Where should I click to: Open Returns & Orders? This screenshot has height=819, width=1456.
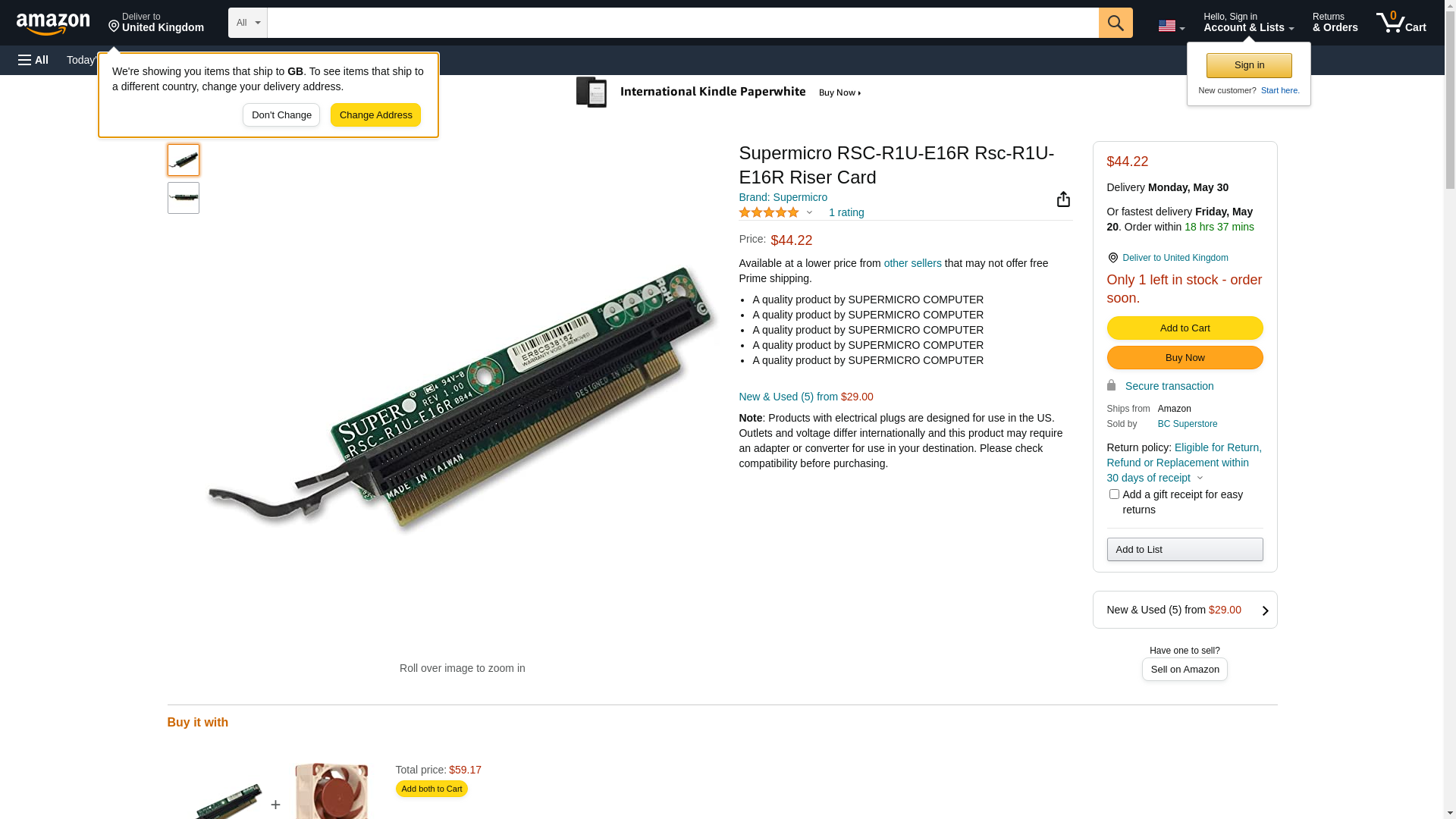[1335, 23]
